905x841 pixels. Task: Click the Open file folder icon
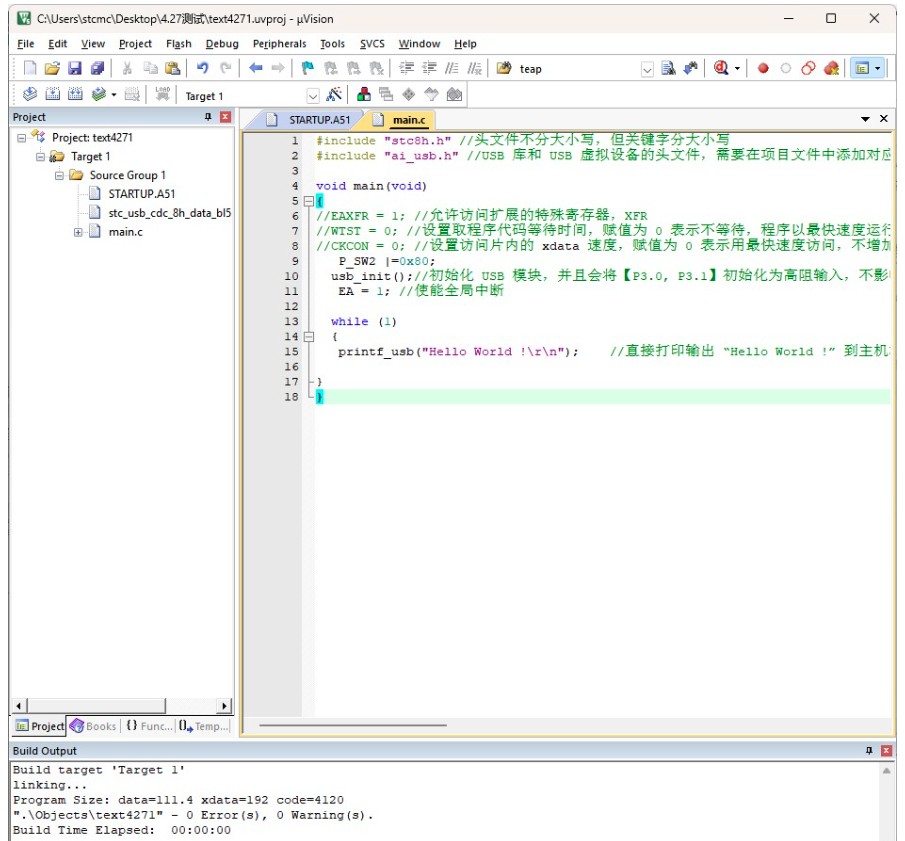(52, 68)
